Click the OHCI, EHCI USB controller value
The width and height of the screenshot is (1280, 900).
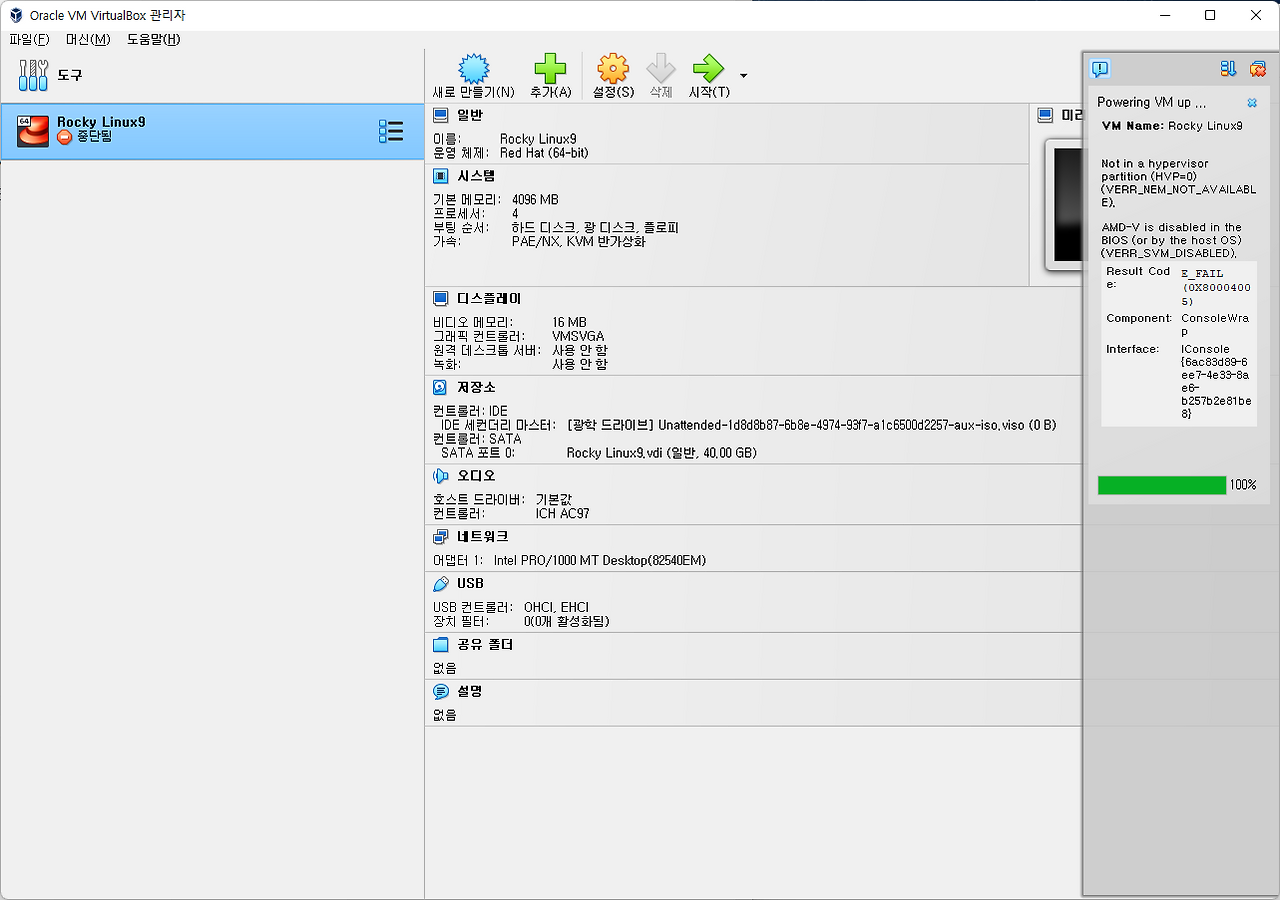pyautogui.click(x=557, y=608)
